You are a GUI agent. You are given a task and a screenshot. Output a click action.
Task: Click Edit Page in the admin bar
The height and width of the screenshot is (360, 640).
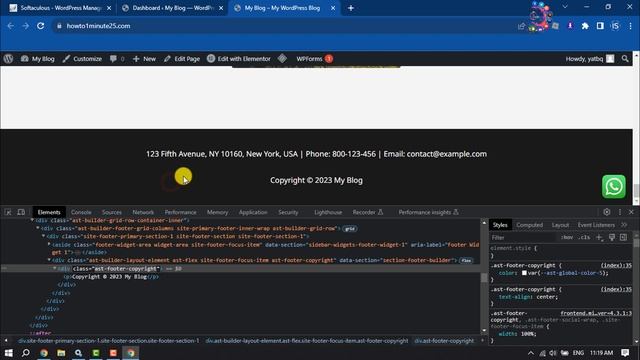[x=182, y=59]
